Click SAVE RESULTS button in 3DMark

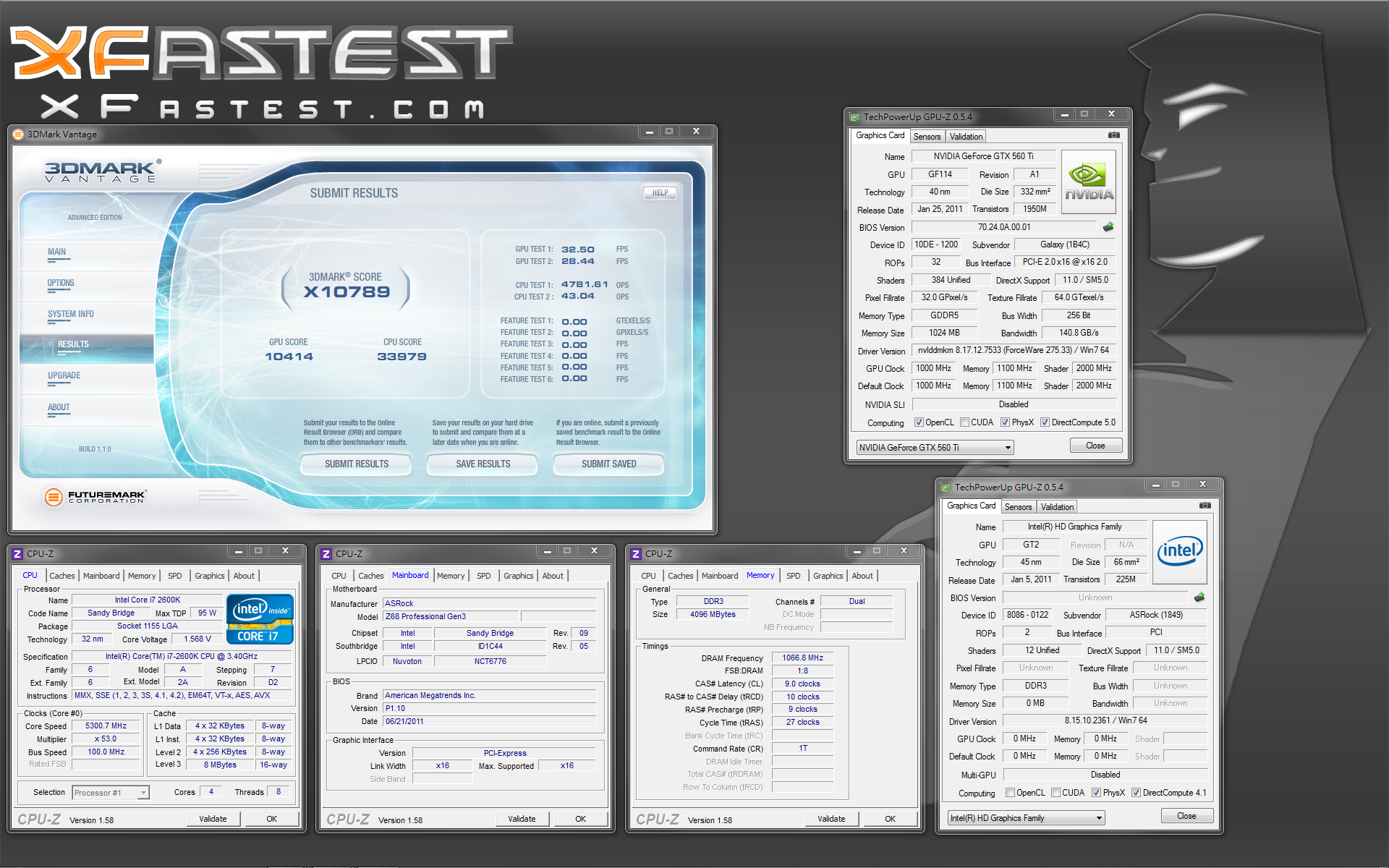click(x=483, y=464)
